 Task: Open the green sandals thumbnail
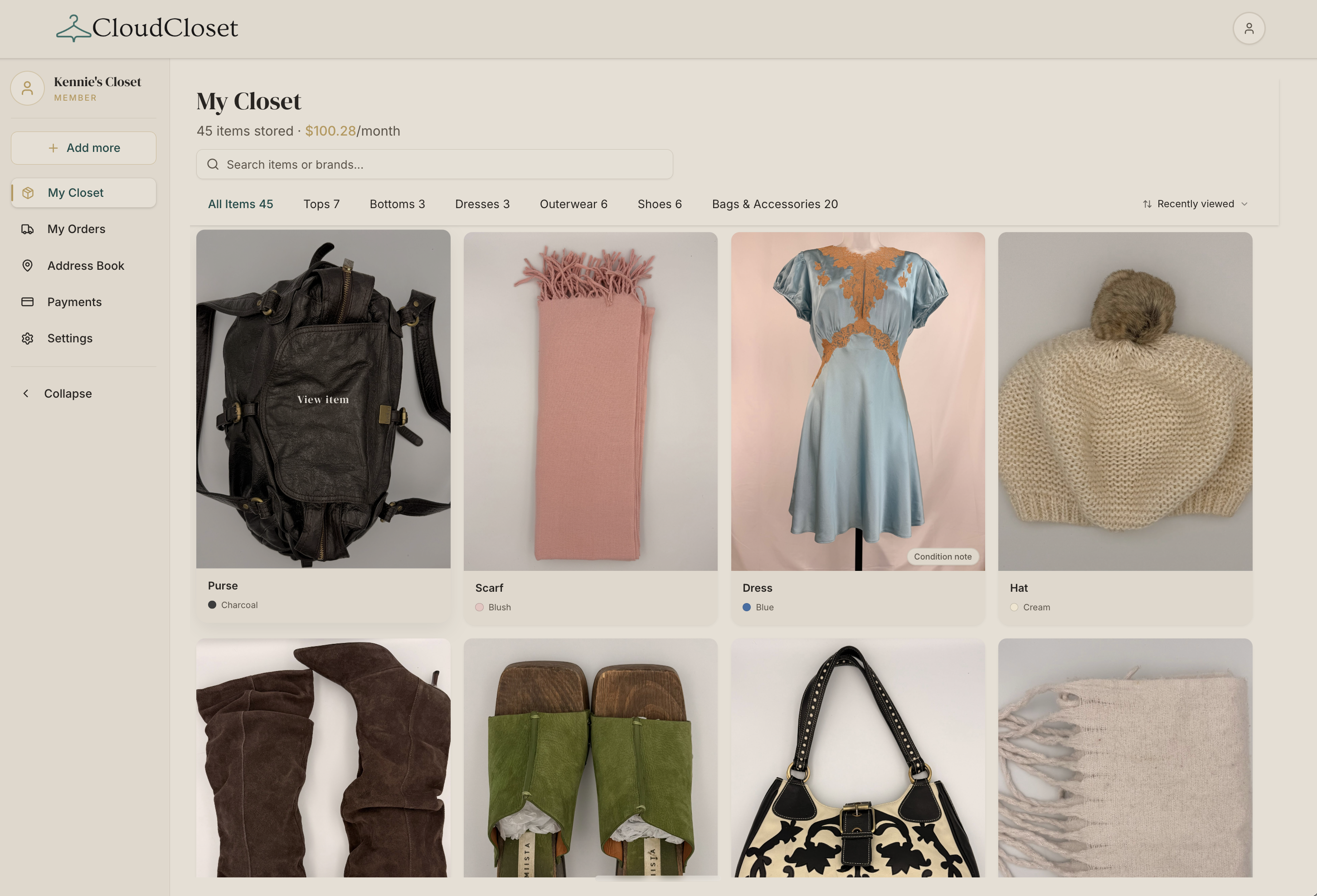click(x=590, y=758)
